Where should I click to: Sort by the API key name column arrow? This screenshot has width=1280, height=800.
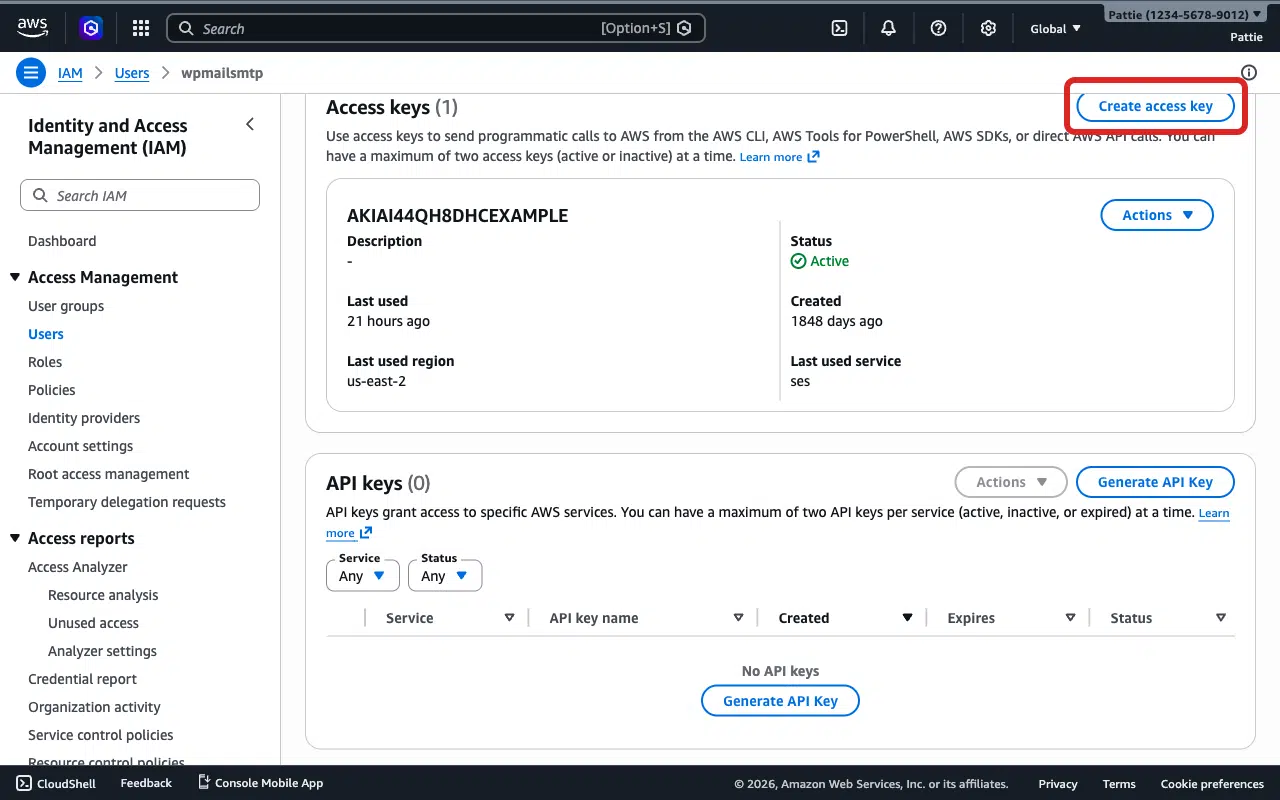(x=738, y=618)
